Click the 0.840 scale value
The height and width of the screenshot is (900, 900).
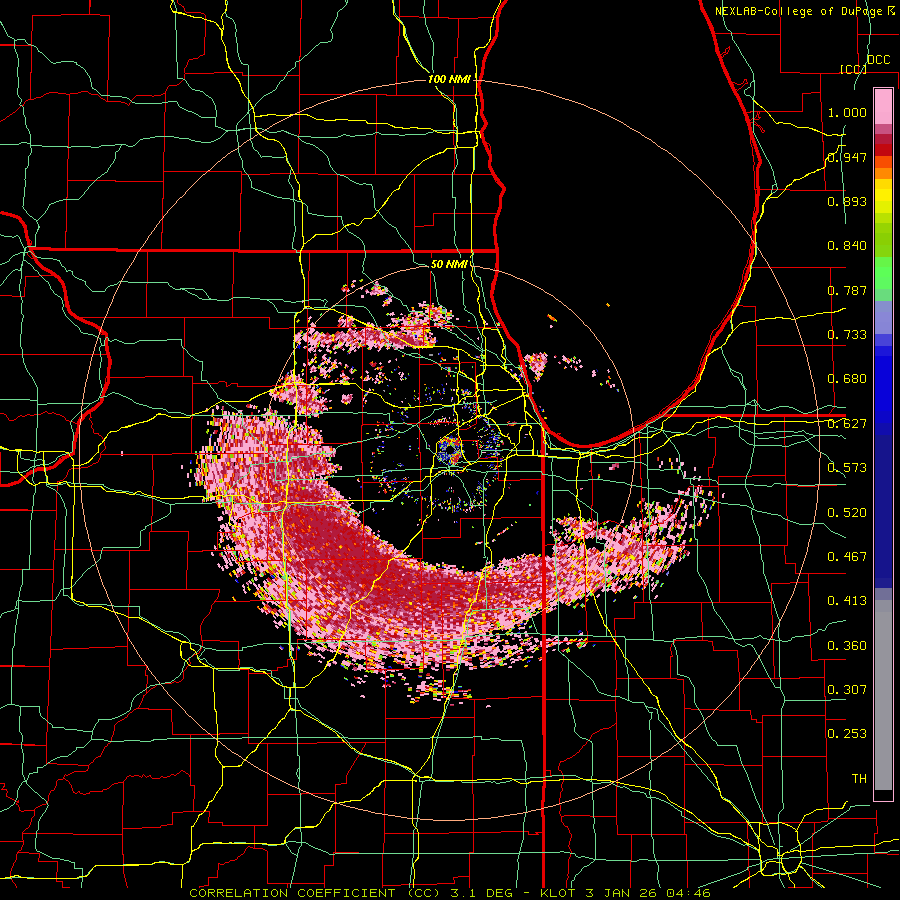[847, 246]
